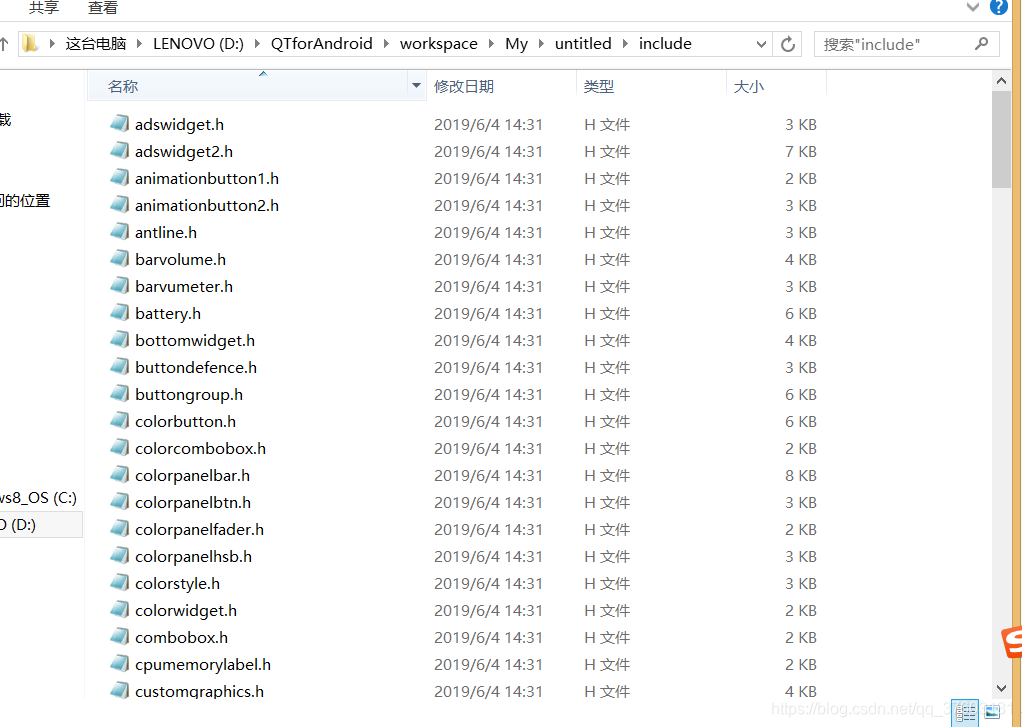The height and width of the screenshot is (727, 1022).
Task: Click the antline.h file icon
Action: tap(119, 231)
